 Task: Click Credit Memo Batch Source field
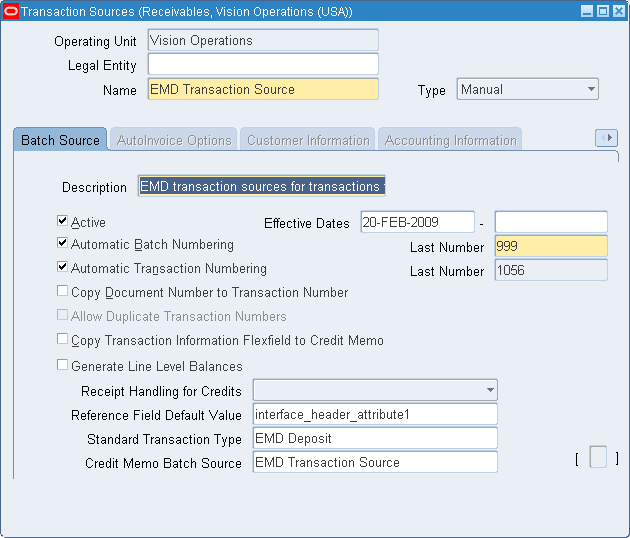click(375, 462)
